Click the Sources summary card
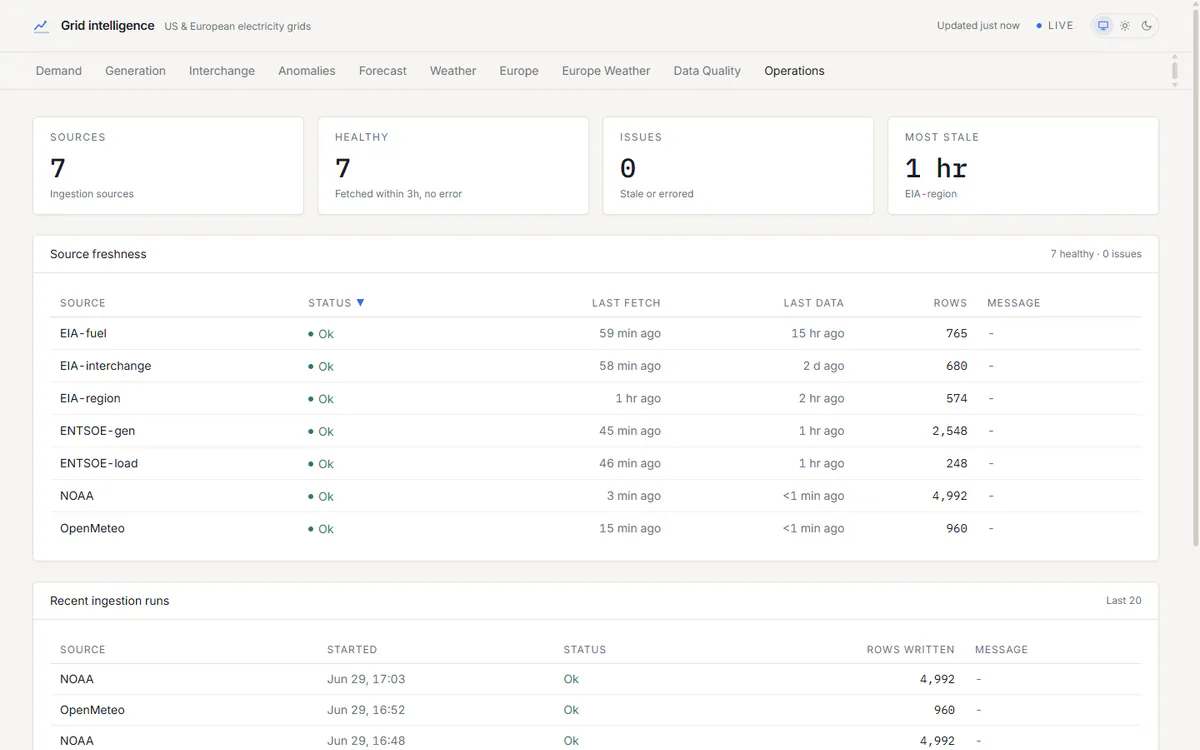This screenshot has width=1200, height=750. click(x=168, y=166)
